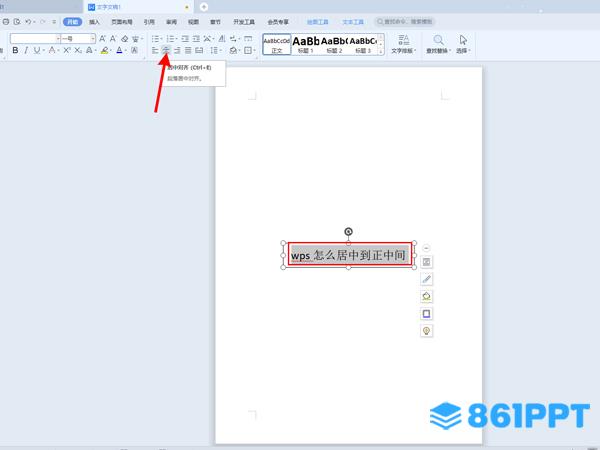Open a new document tab with plus

coord(204,7)
